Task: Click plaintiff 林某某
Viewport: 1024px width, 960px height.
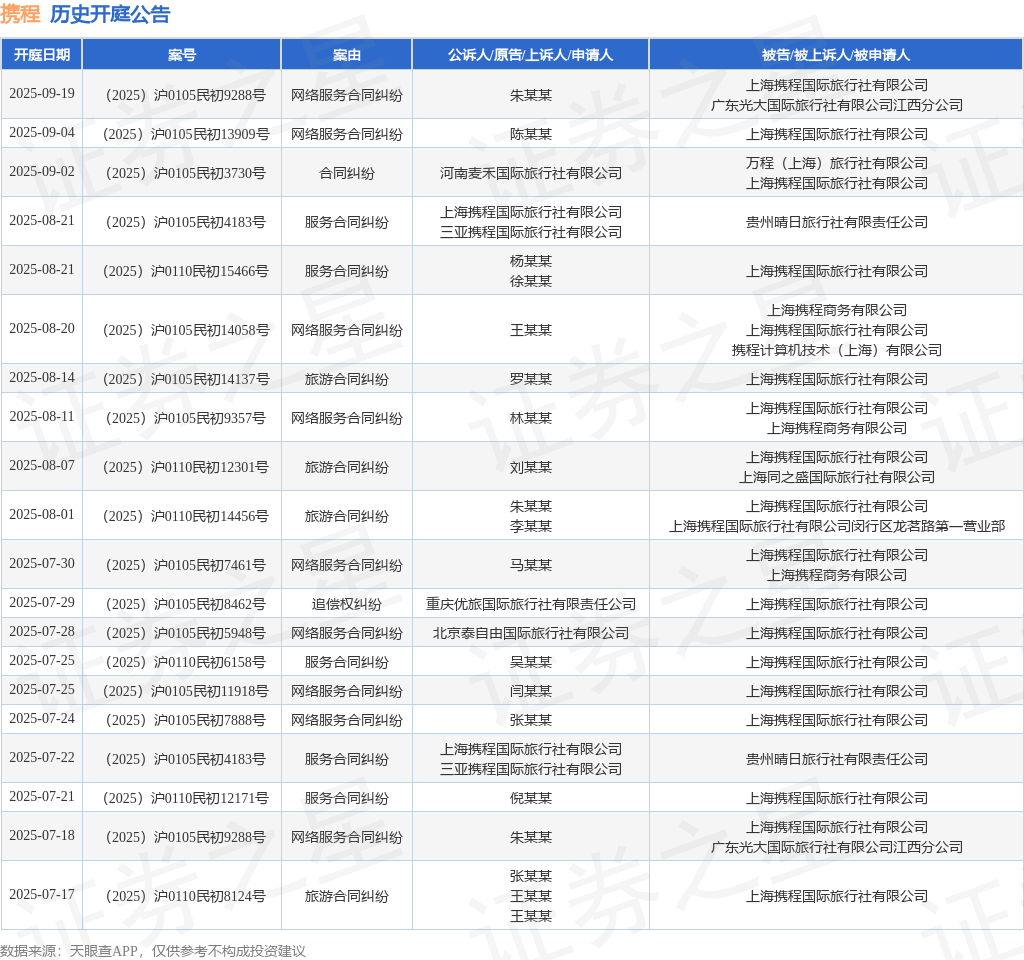Action: tap(531, 418)
